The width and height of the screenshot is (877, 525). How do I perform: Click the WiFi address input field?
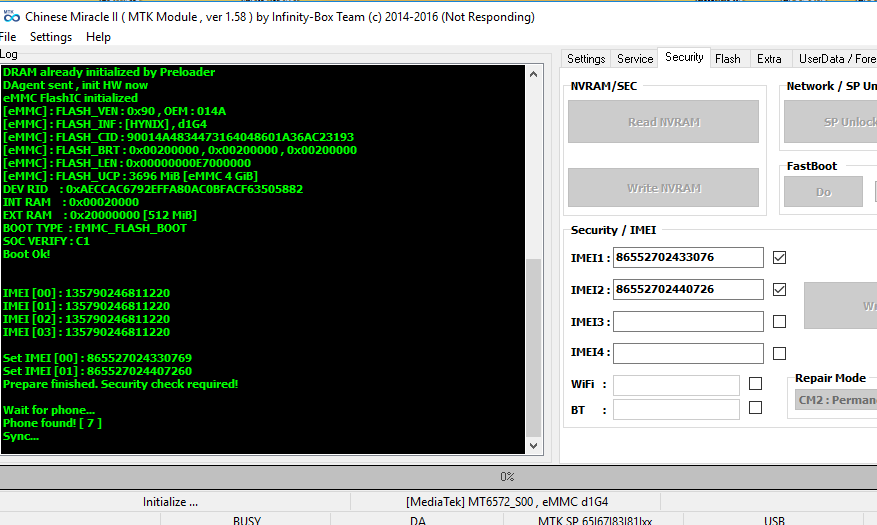[x=676, y=385]
